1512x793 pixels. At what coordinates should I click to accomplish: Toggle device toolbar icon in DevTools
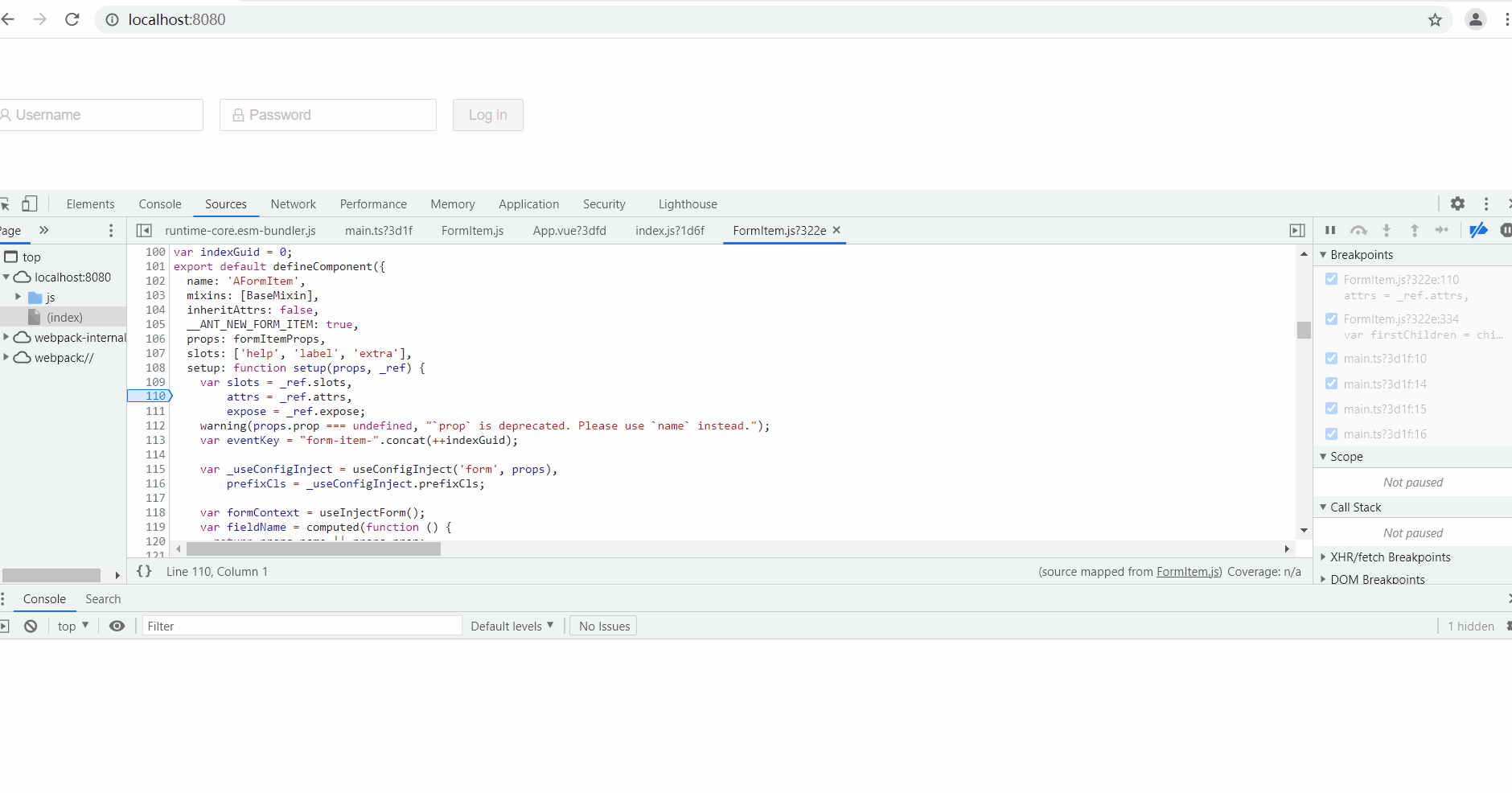[30, 203]
